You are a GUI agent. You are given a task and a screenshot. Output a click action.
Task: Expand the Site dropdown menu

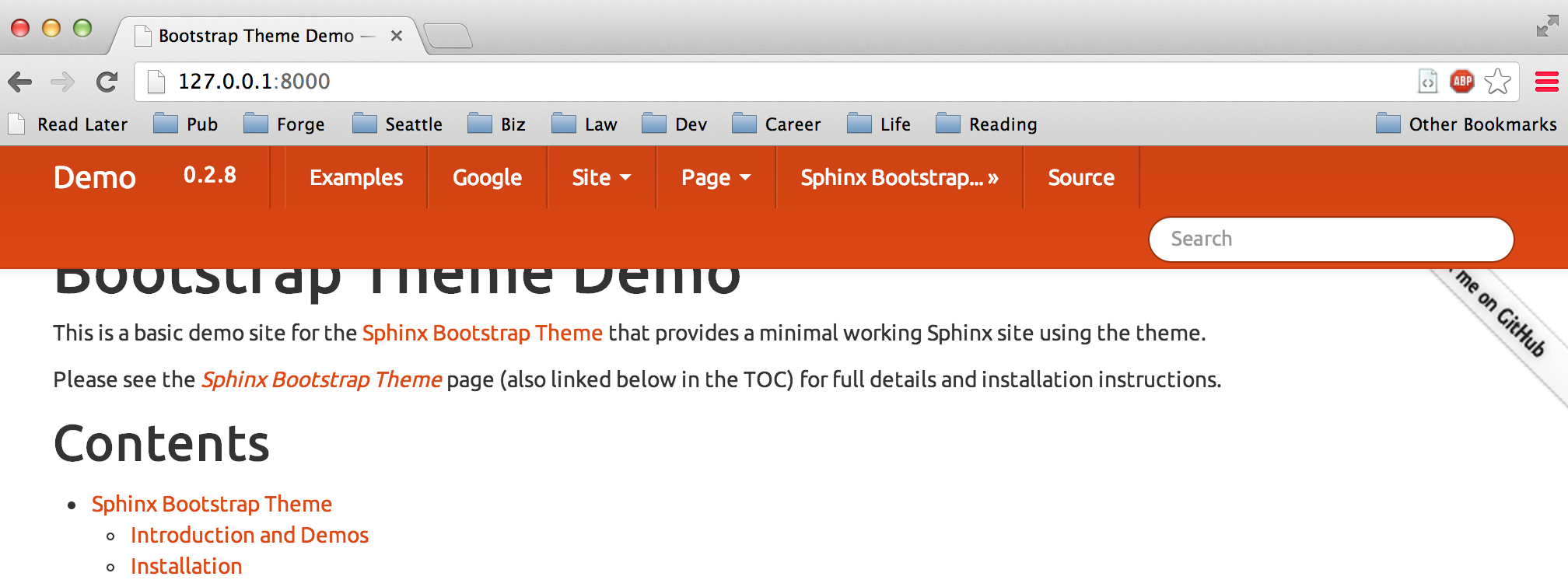pyautogui.click(x=602, y=178)
